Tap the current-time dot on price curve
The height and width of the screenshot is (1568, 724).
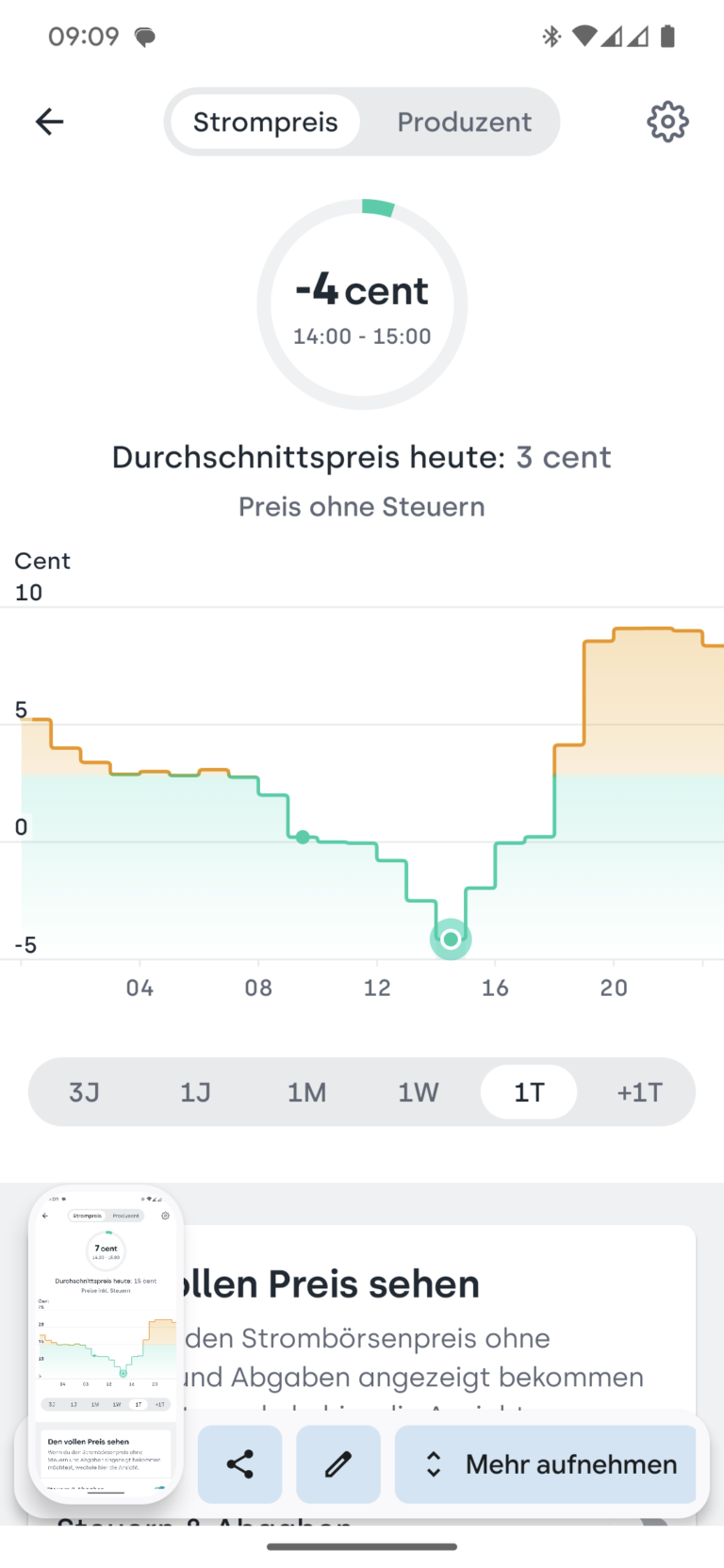tap(303, 837)
